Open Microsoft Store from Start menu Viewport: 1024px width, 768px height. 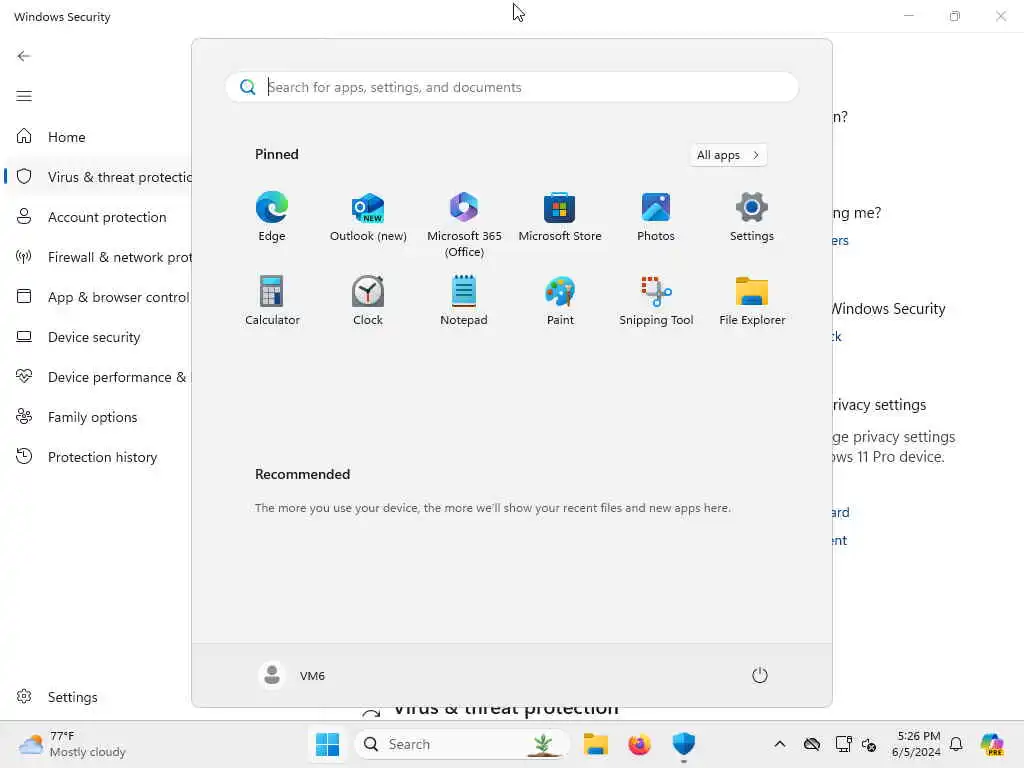click(x=560, y=217)
